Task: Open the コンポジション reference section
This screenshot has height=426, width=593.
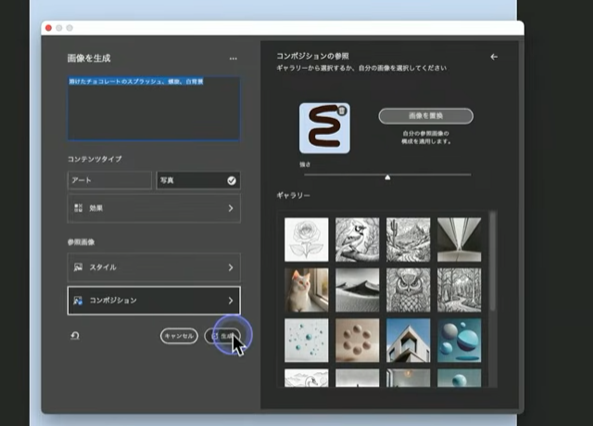Action: (x=154, y=301)
